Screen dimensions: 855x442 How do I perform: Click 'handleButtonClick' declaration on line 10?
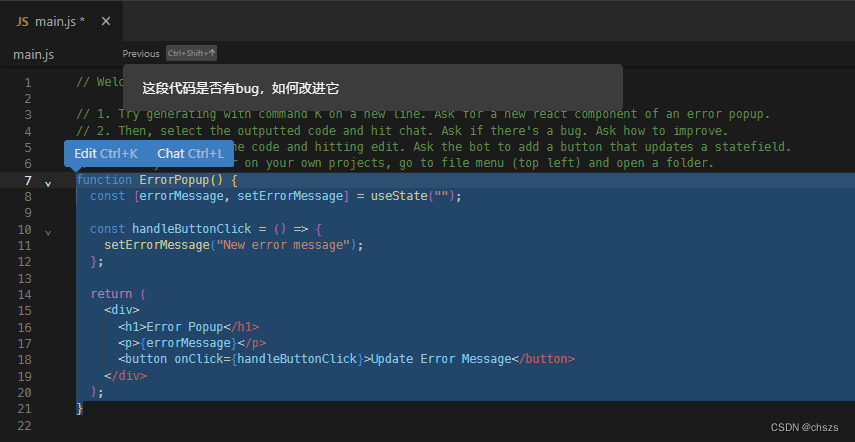(192, 228)
